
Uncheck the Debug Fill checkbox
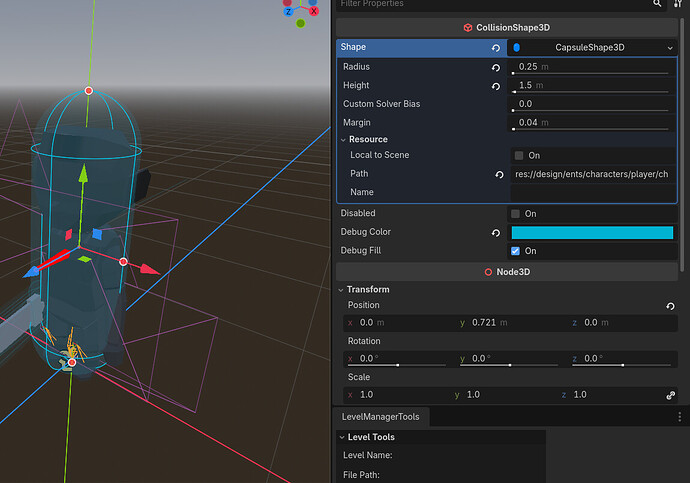click(x=515, y=251)
